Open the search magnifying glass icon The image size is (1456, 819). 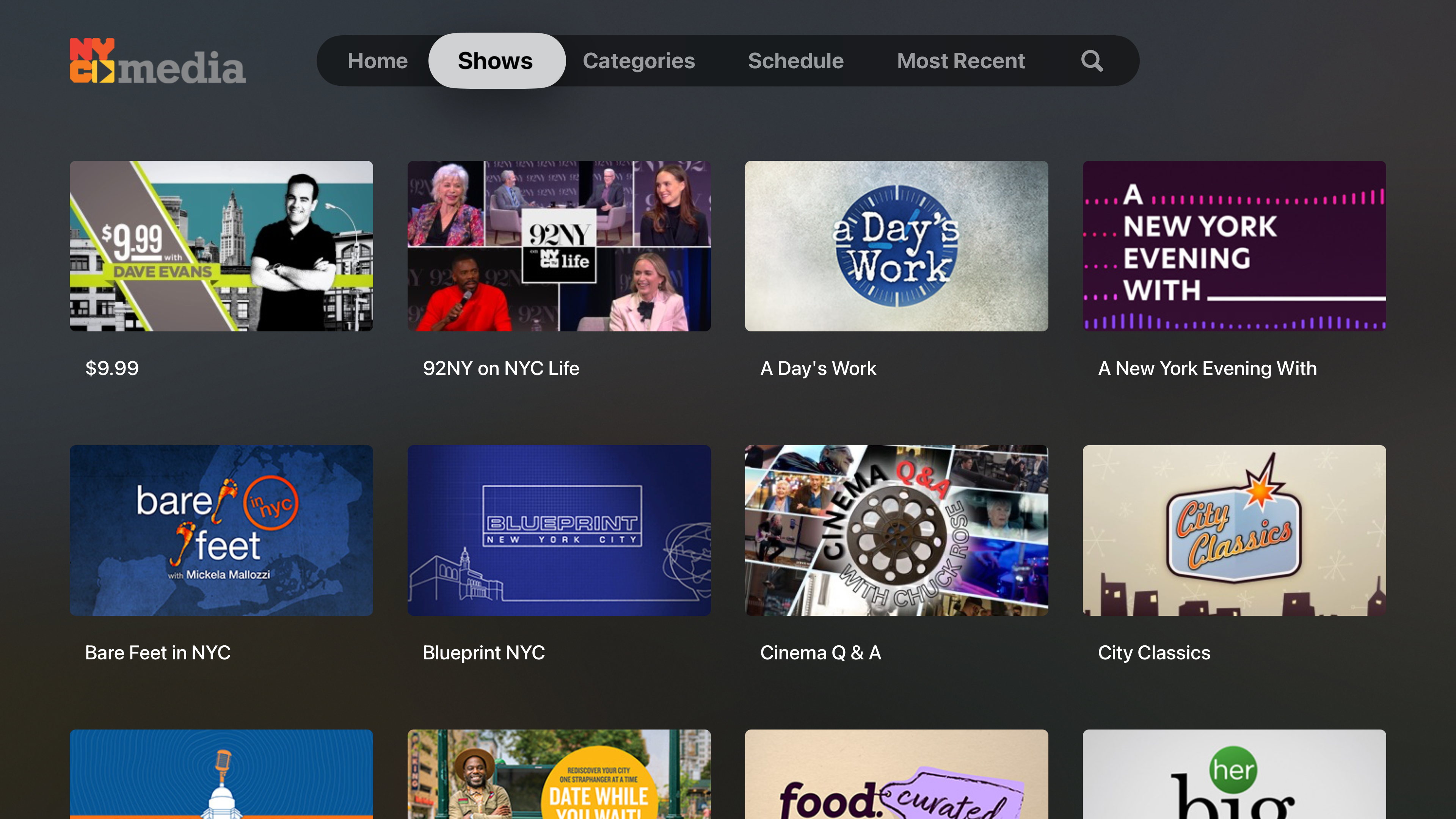tap(1092, 61)
